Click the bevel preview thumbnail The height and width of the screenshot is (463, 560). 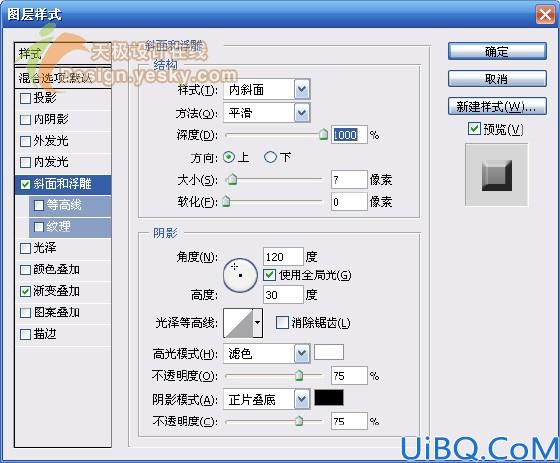[496, 175]
